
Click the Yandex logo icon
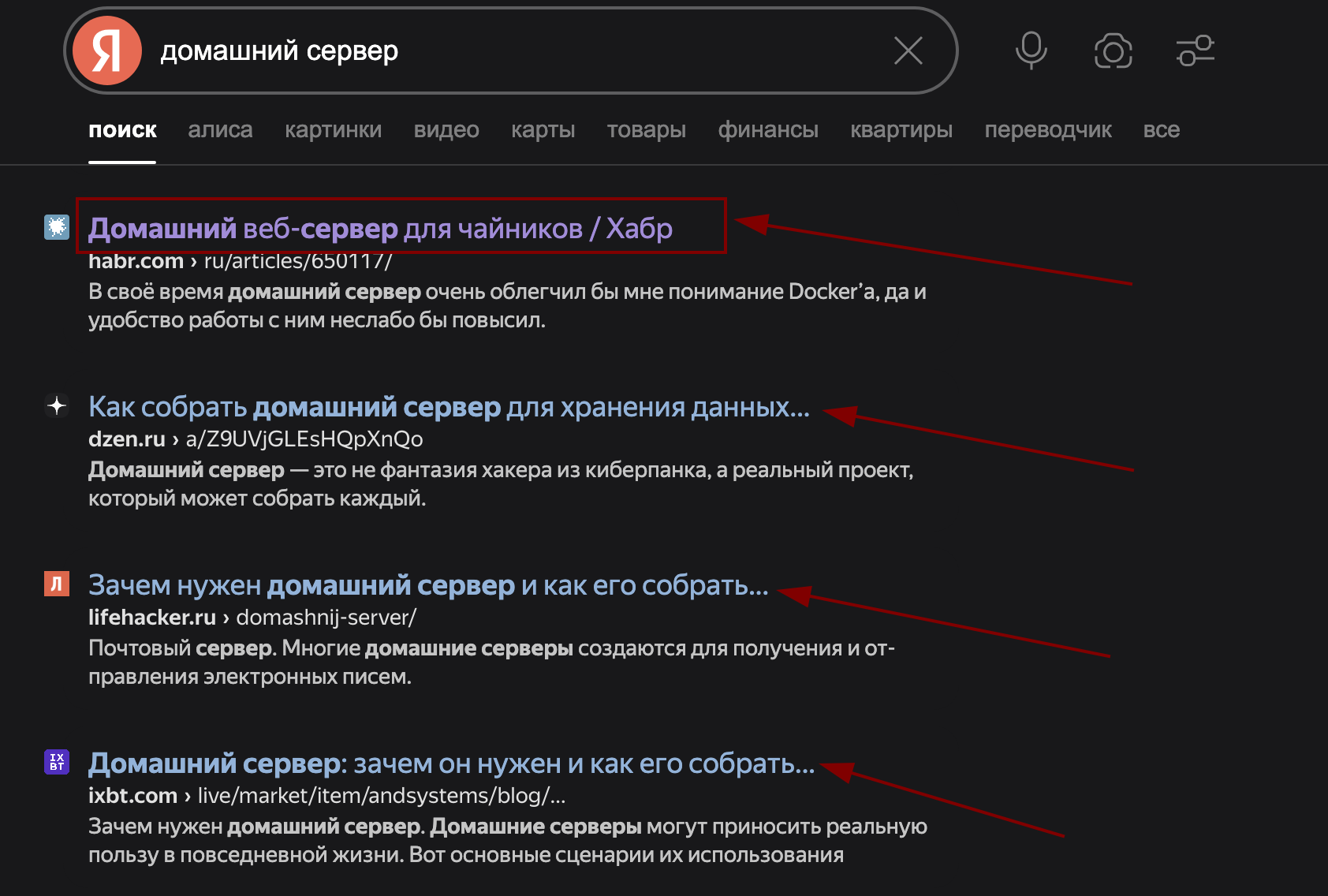pyautogui.click(x=107, y=50)
